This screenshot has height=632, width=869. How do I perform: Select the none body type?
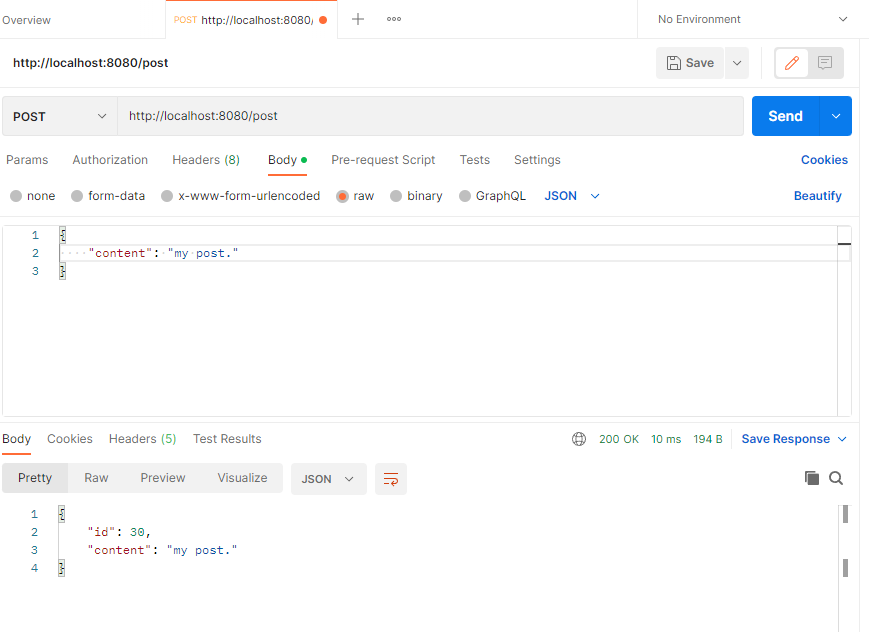[x=33, y=196]
